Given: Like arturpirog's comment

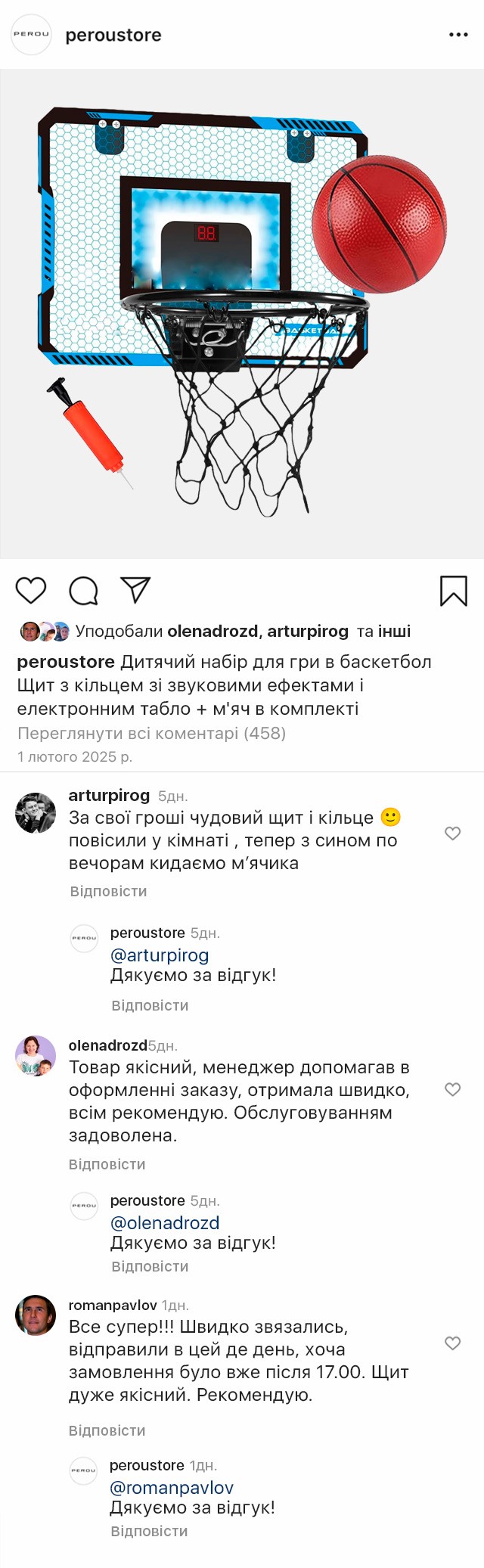Looking at the screenshot, I should pyautogui.click(x=452, y=834).
